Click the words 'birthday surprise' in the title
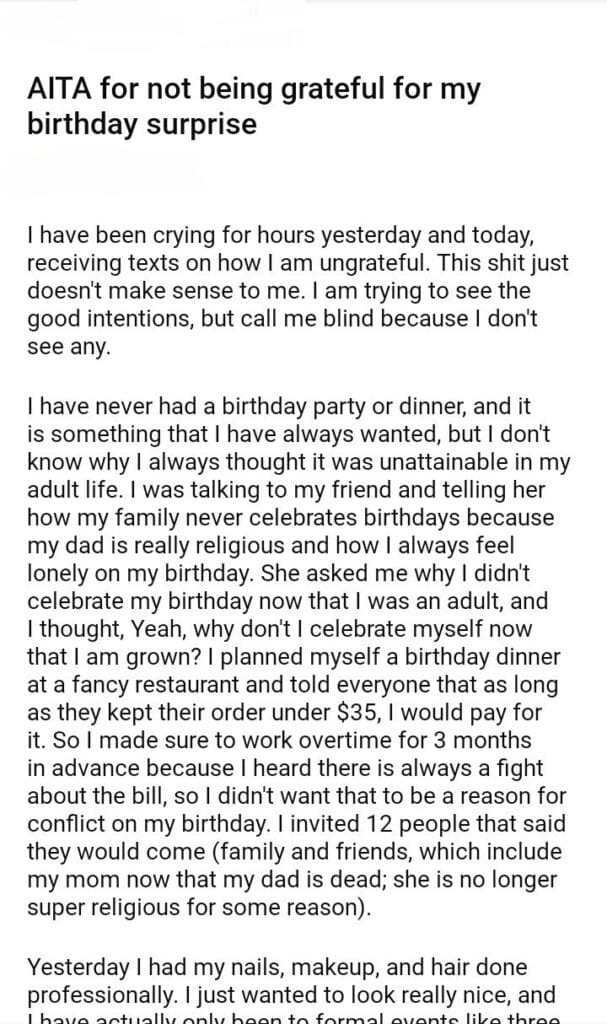The height and width of the screenshot is (1024, 607). point(141,124)
